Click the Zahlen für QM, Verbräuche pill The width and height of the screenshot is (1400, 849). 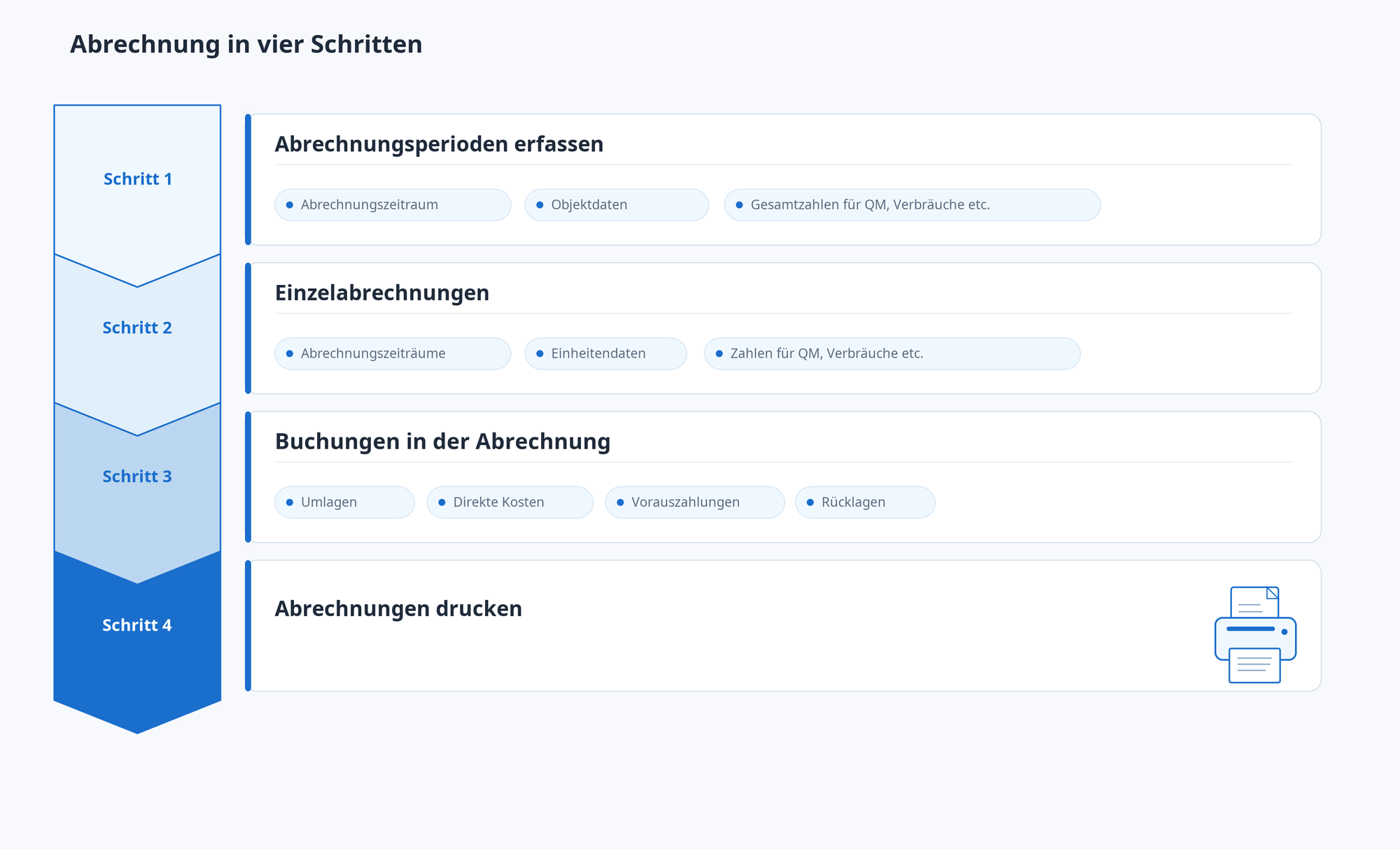click(x=892, y=353)
